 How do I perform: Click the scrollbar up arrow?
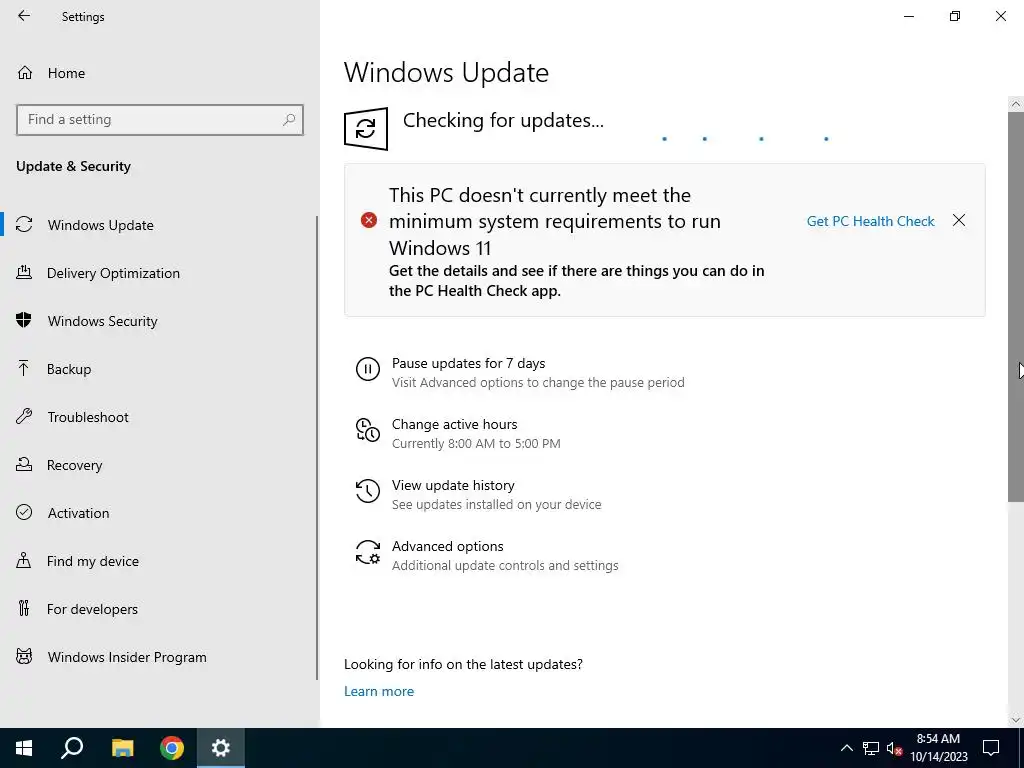(1016, 104)
